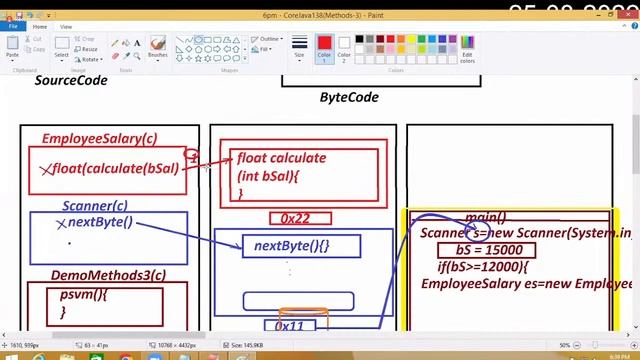Screen dimensions: 640x360
Task: Choose the Oval shape
Action: click(x=198, y=40)
